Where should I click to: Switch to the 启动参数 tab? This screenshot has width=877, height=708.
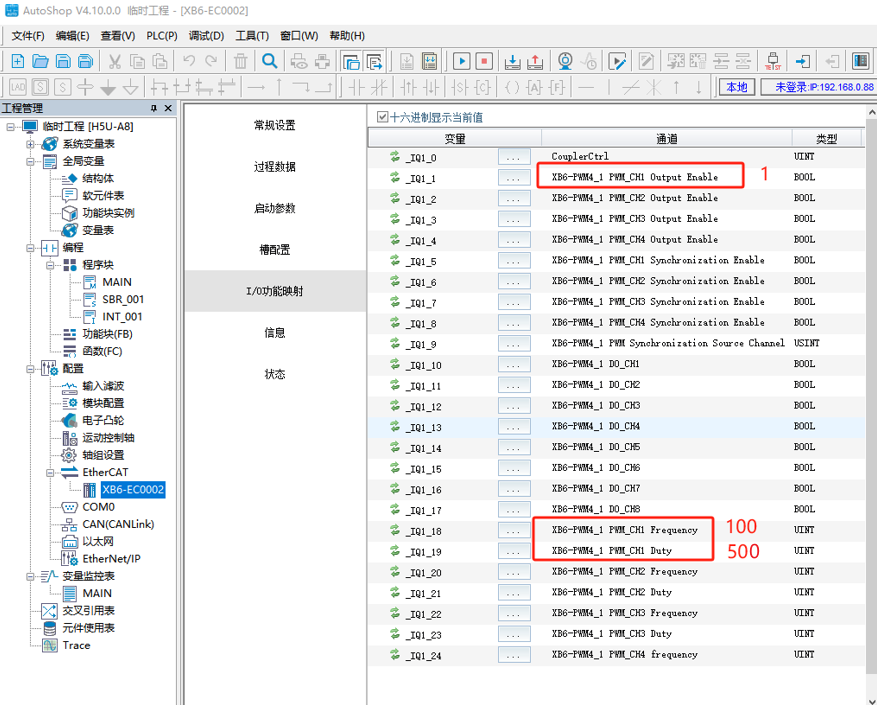275,208
